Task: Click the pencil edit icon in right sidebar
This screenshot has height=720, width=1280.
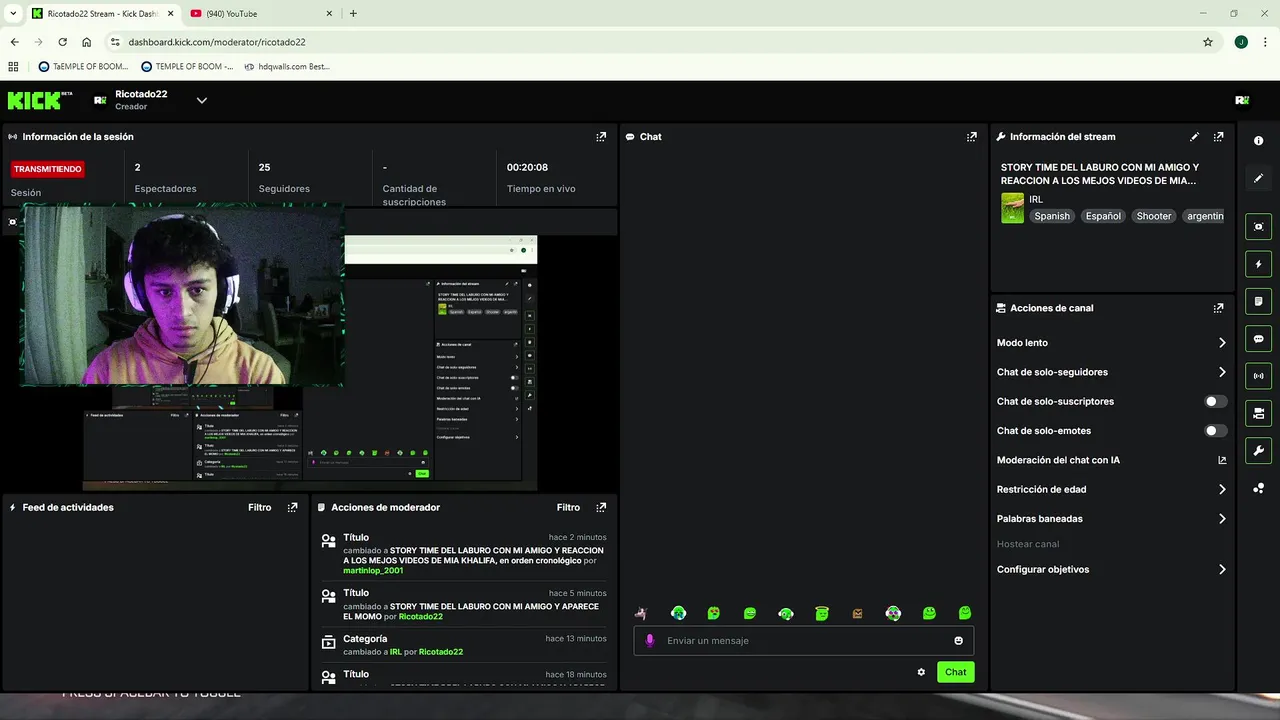Action: (1258, 178)
